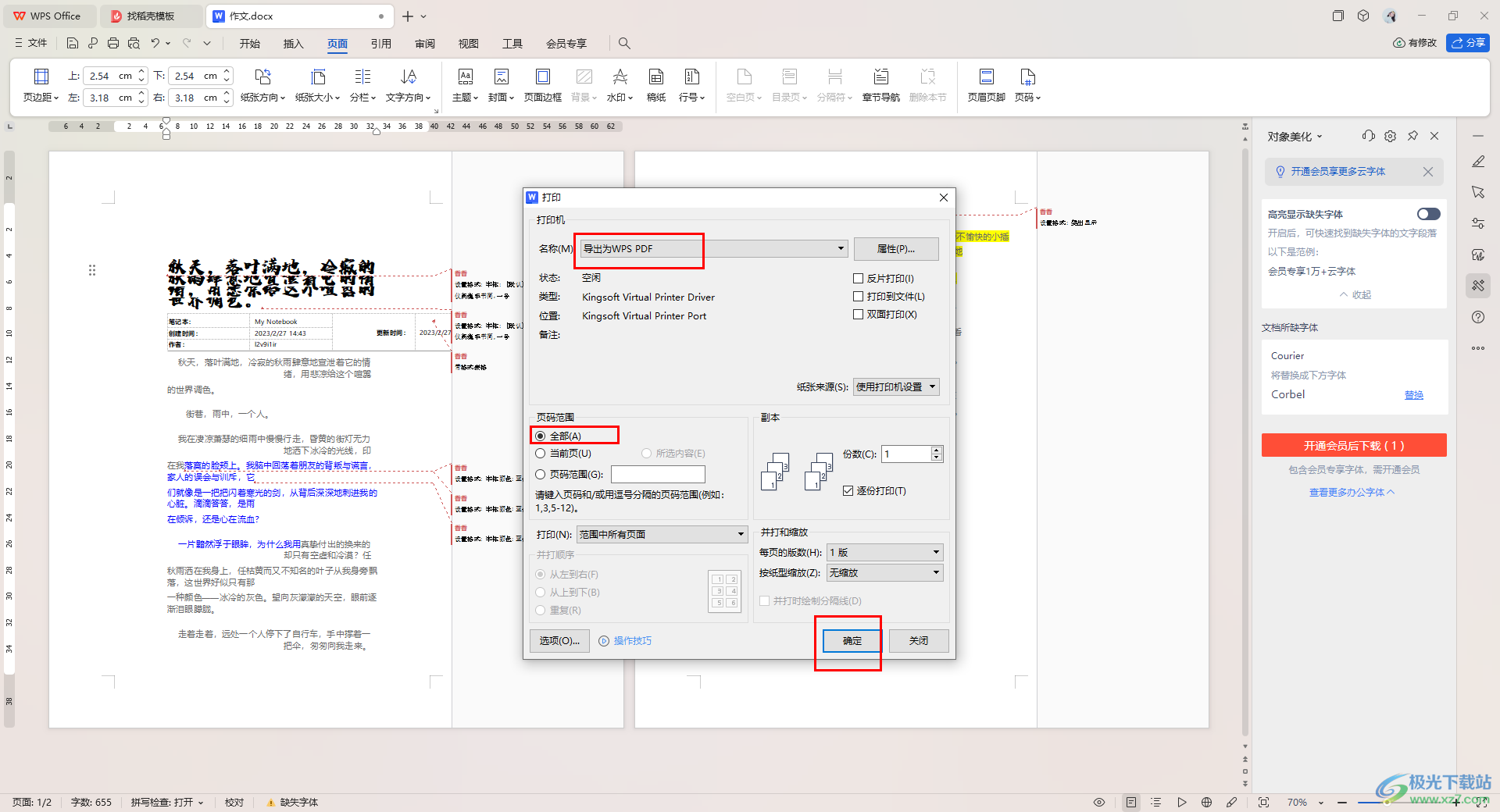
Task: Open the 拼写检查 dropdown in status bar
Action: tap(167, 802)
